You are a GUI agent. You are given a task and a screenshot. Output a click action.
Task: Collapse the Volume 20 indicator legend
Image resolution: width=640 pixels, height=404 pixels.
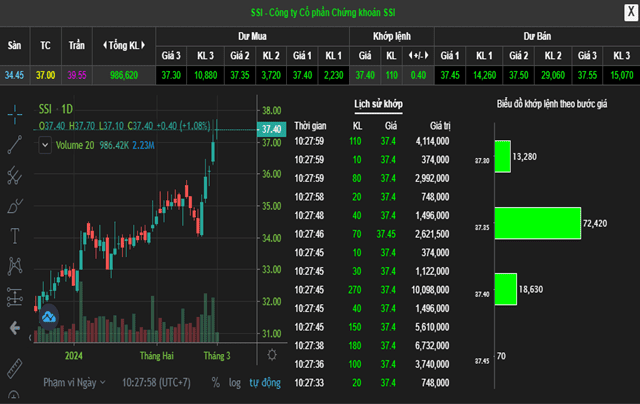(x=45, y=145)
